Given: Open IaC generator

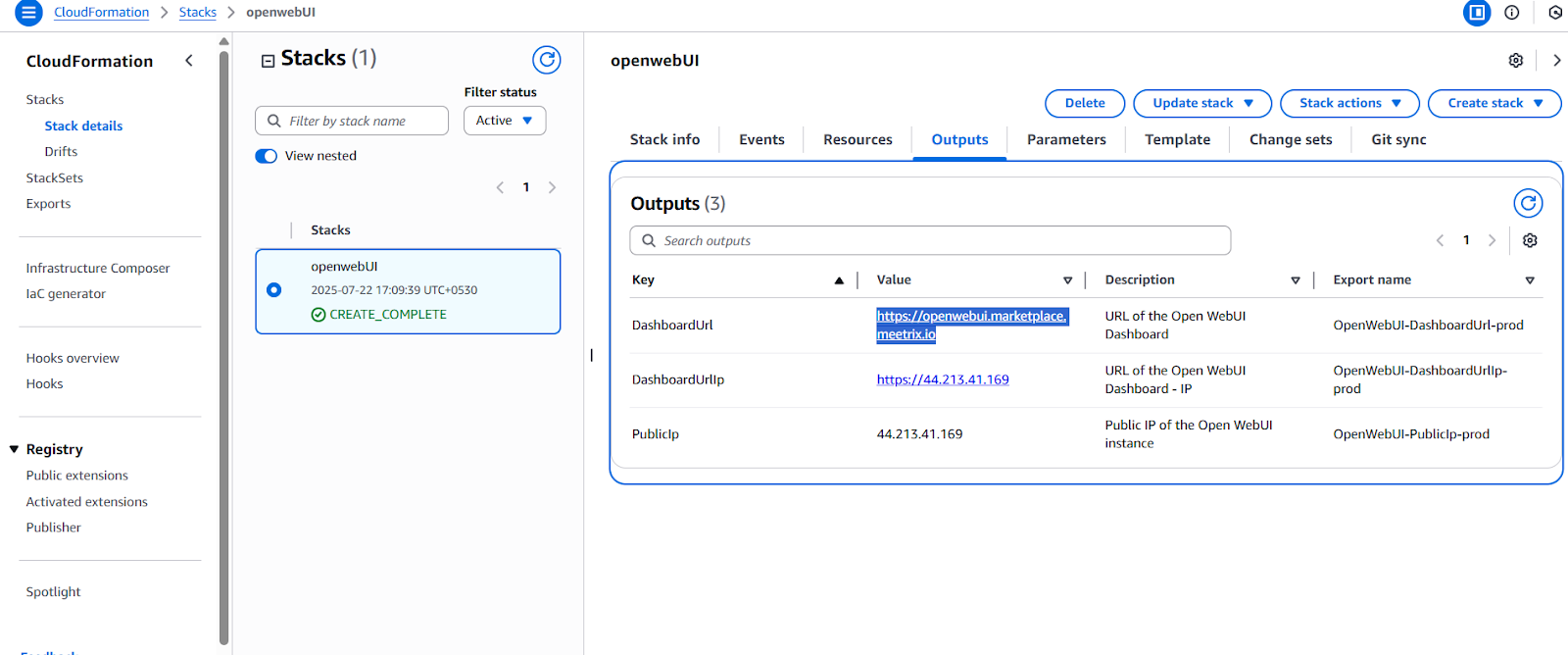Looking at the screenshot, I should tap(66, 294).
